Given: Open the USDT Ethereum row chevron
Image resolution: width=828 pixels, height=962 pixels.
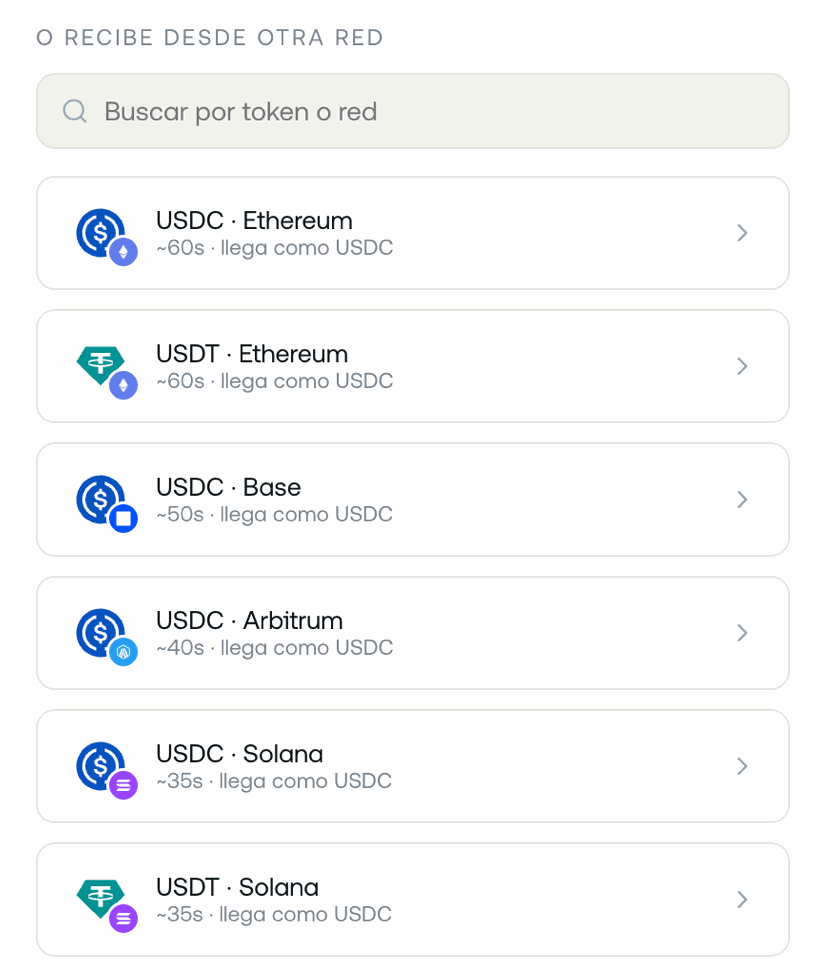Looking at the screenshot, I should (x=742, y=366).
